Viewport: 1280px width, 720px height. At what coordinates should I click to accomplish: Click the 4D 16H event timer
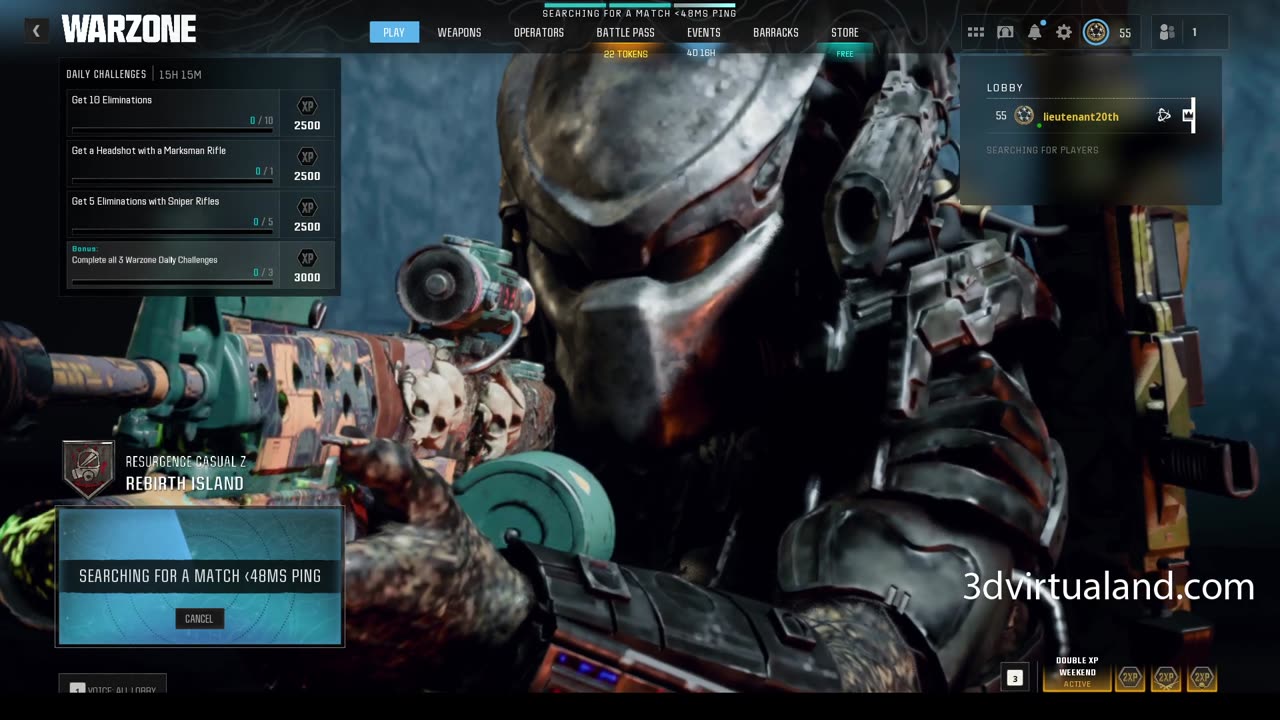coord(701,53)
